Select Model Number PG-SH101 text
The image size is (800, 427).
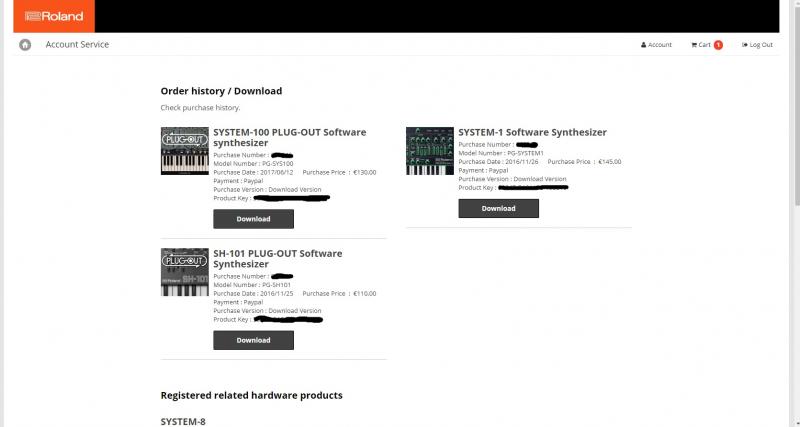click(252, 285)
